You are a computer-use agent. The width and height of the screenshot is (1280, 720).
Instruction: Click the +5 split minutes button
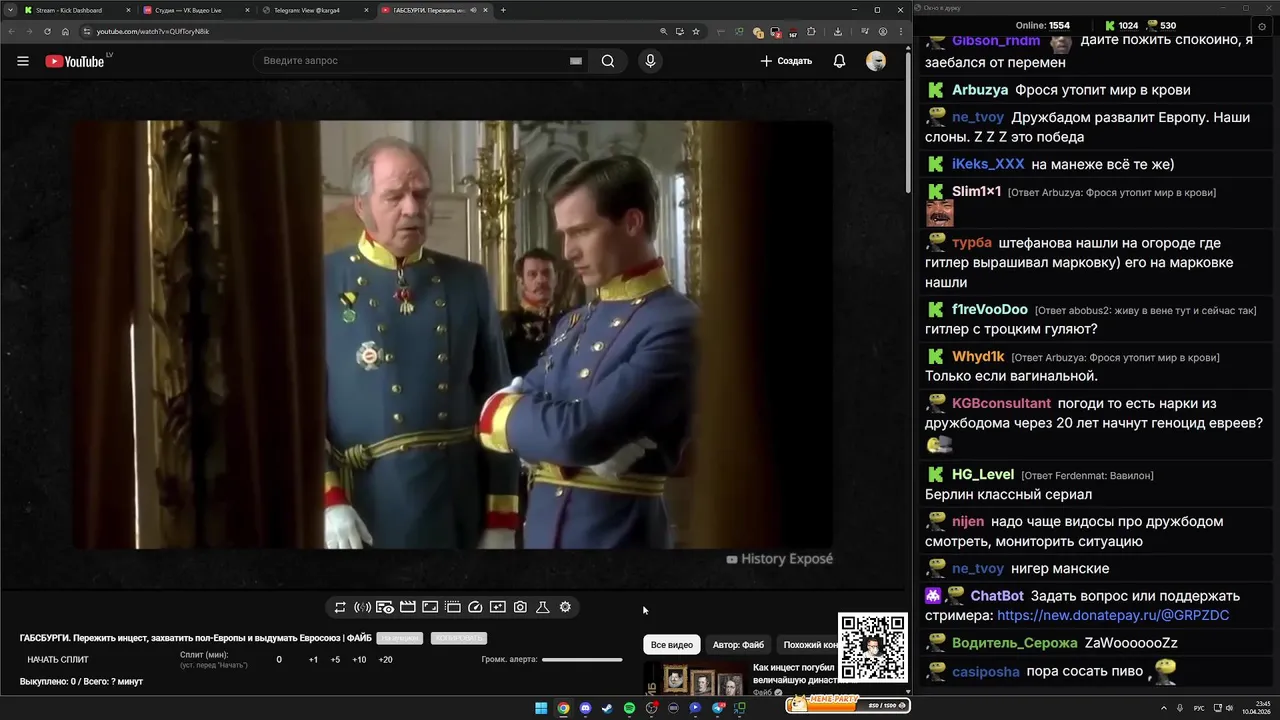(x=335, y=660)
